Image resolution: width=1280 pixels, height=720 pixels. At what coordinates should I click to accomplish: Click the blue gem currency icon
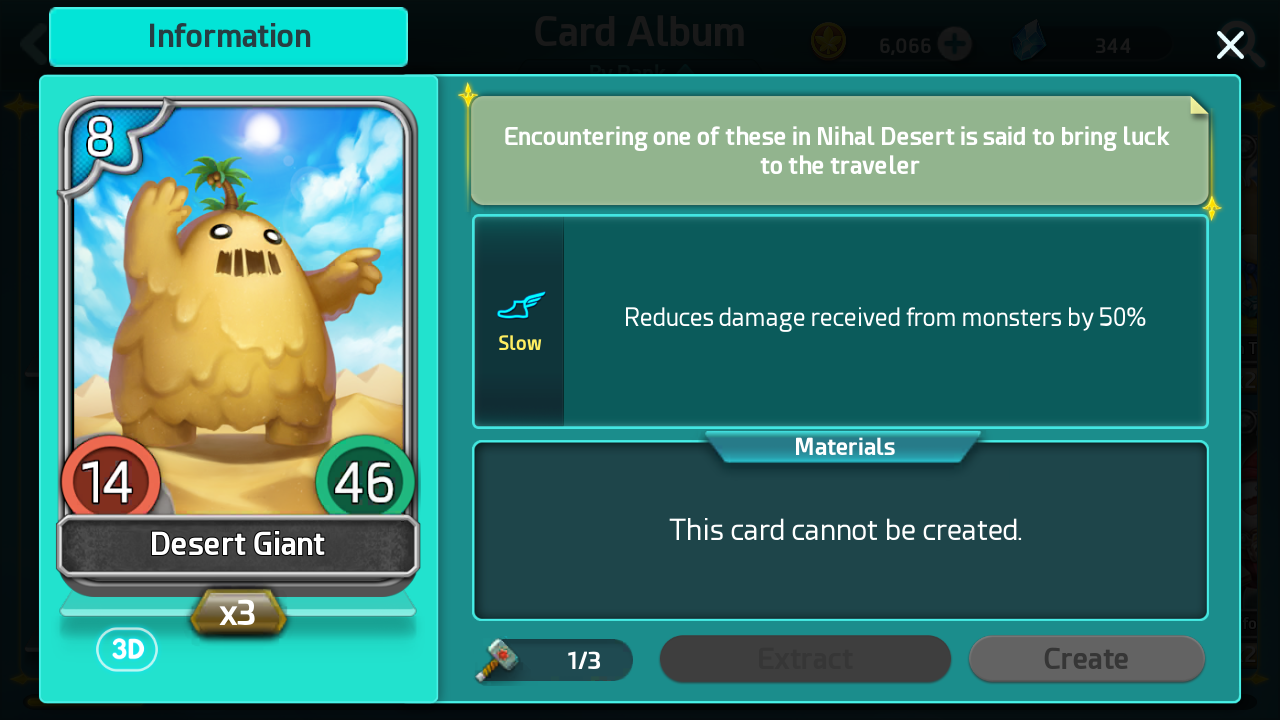pyautogui.click(x=1030, y=42)
